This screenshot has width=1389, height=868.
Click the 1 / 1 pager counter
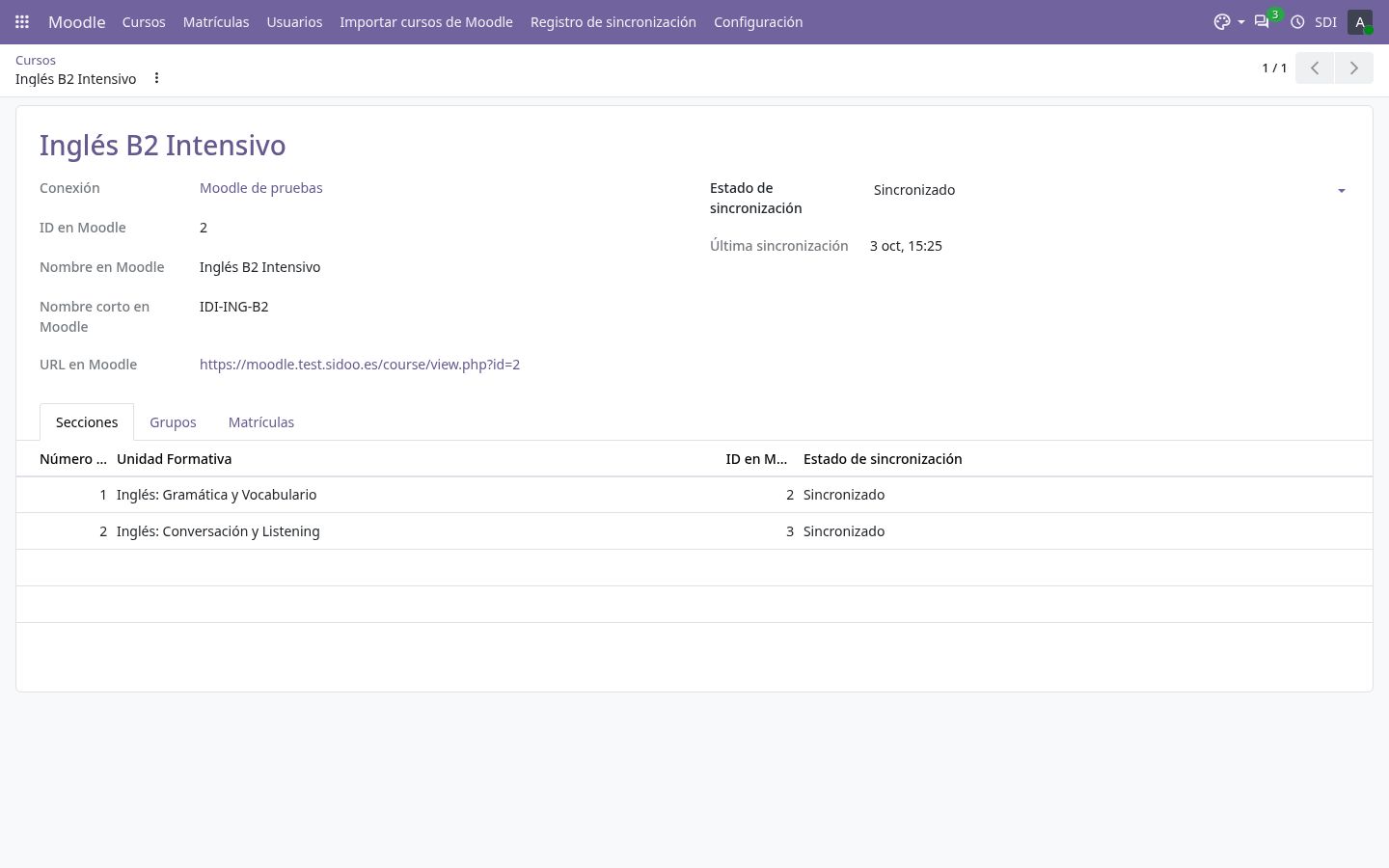(1274, 68)
